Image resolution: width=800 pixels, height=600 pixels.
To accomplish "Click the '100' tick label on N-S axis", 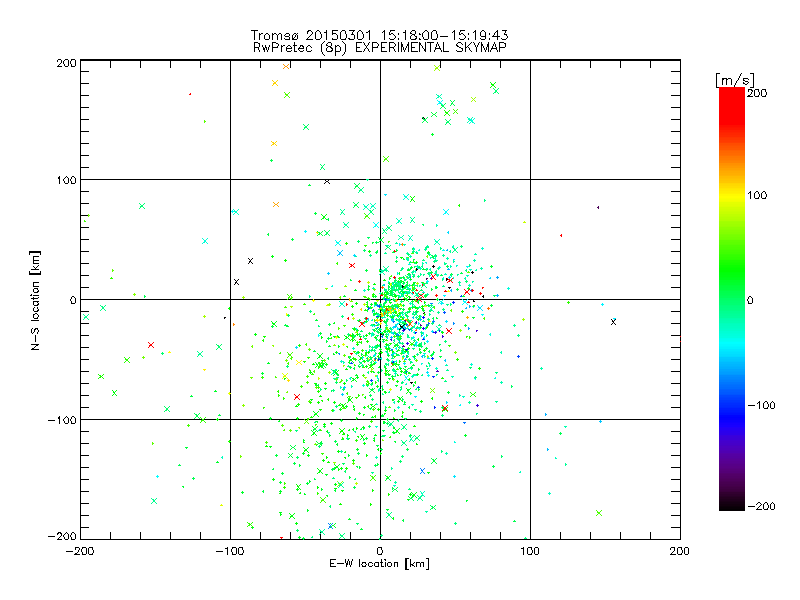I will 66,180.
